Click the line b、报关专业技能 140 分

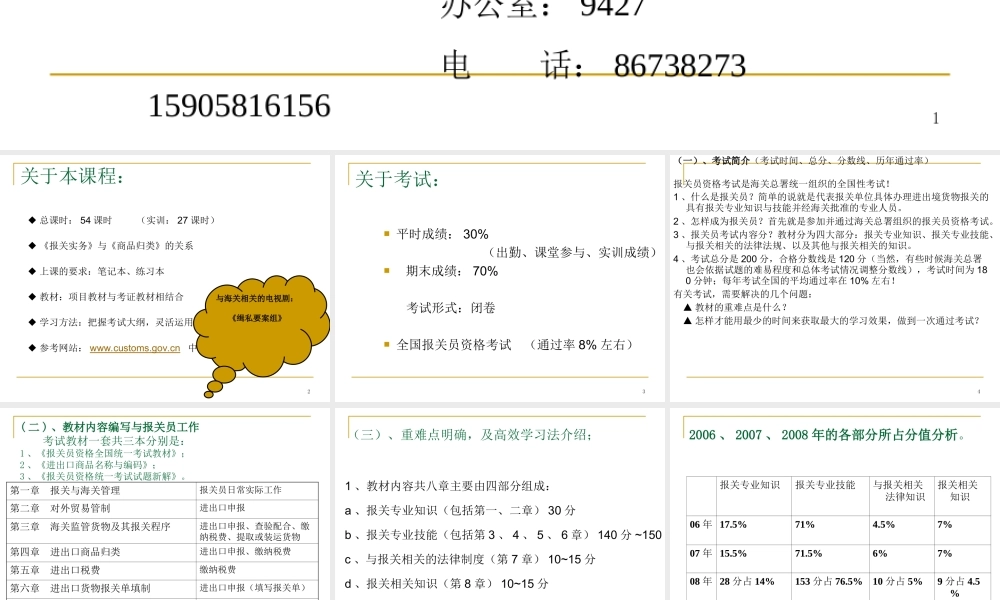[503, 535]
